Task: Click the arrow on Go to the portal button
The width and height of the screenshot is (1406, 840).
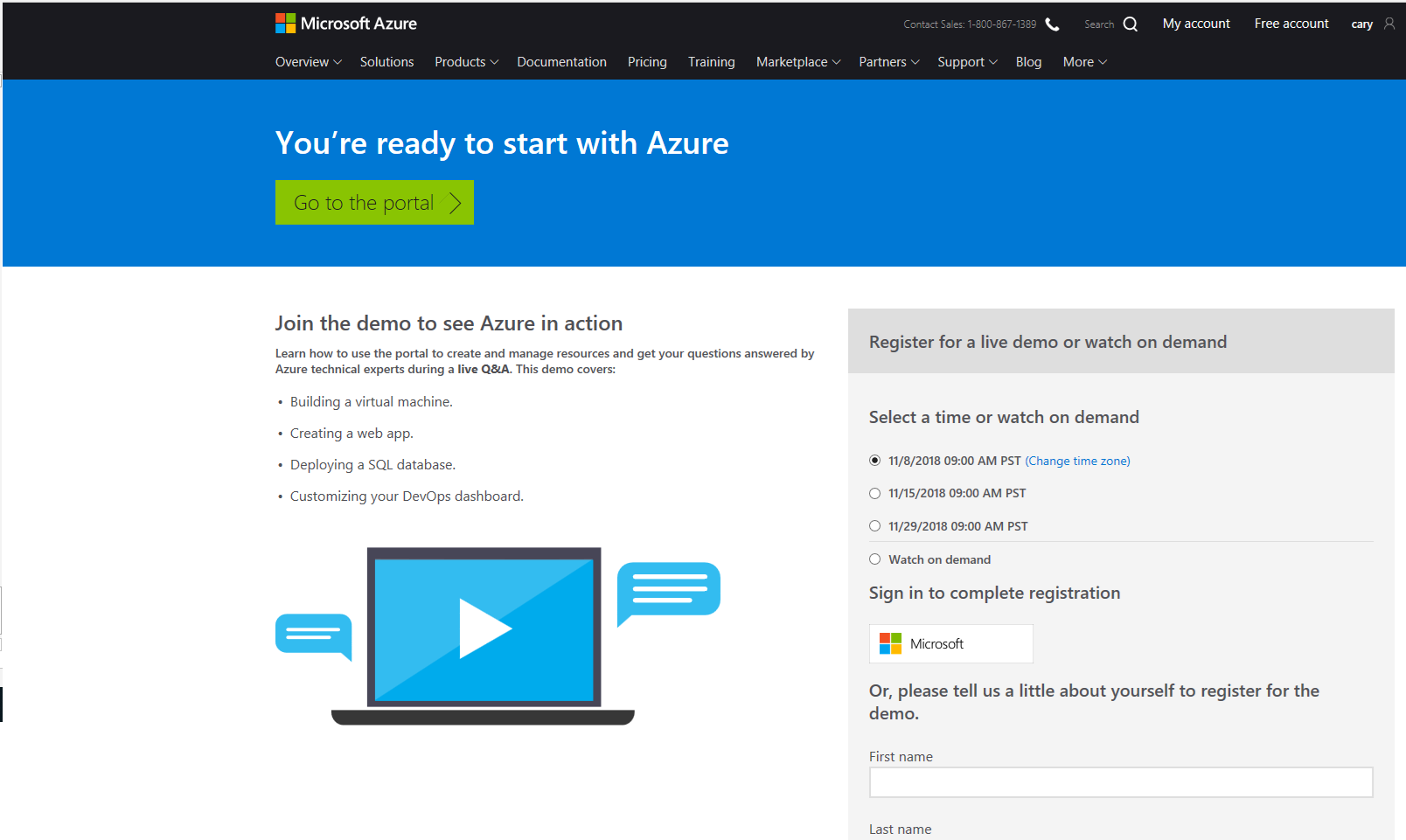Action: (x=455, y=203)
